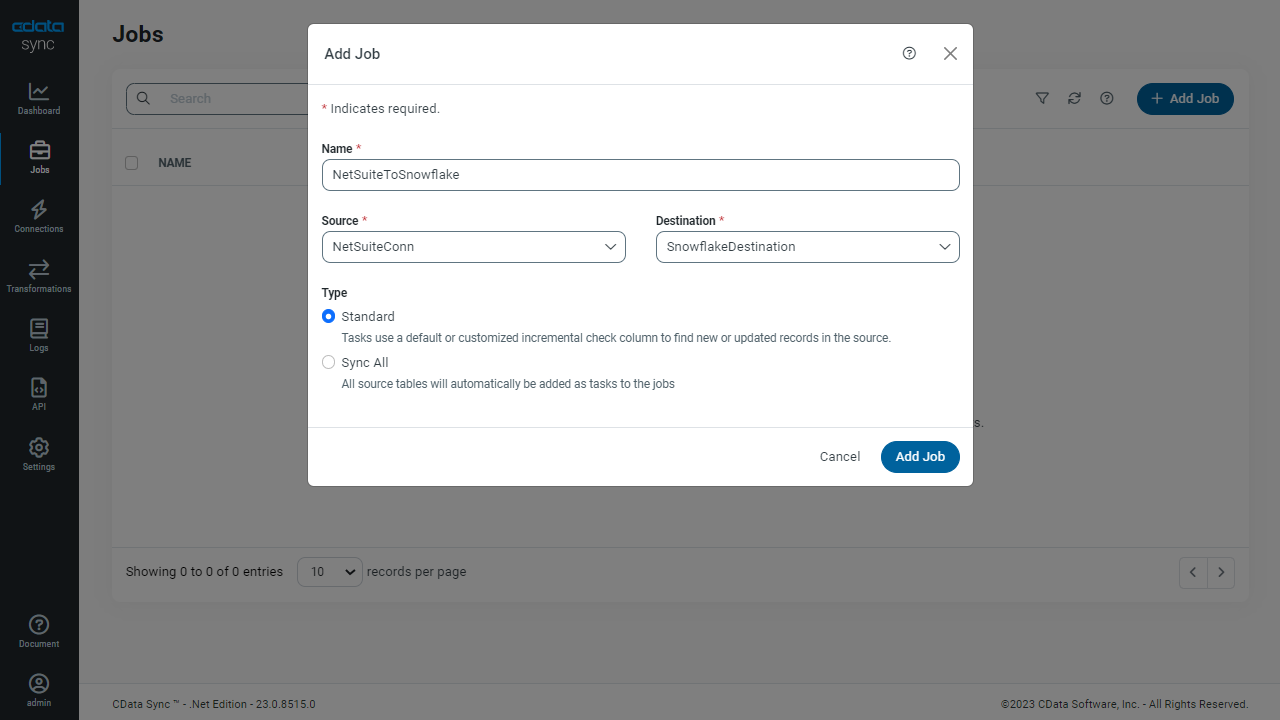1280x720 pixels.
Task: Open the admin user menu
Action: pyautogui.click(x=39, y=690)
